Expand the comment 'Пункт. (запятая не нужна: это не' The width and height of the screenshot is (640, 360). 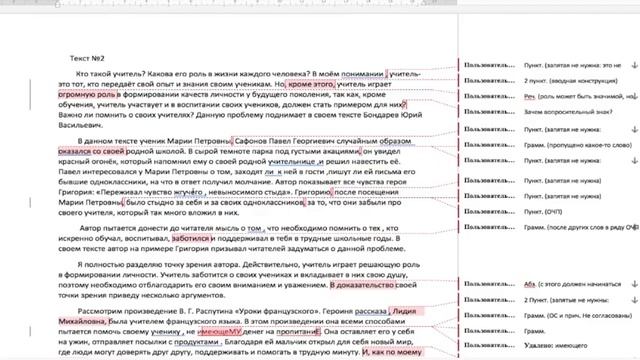pos(635,65)
